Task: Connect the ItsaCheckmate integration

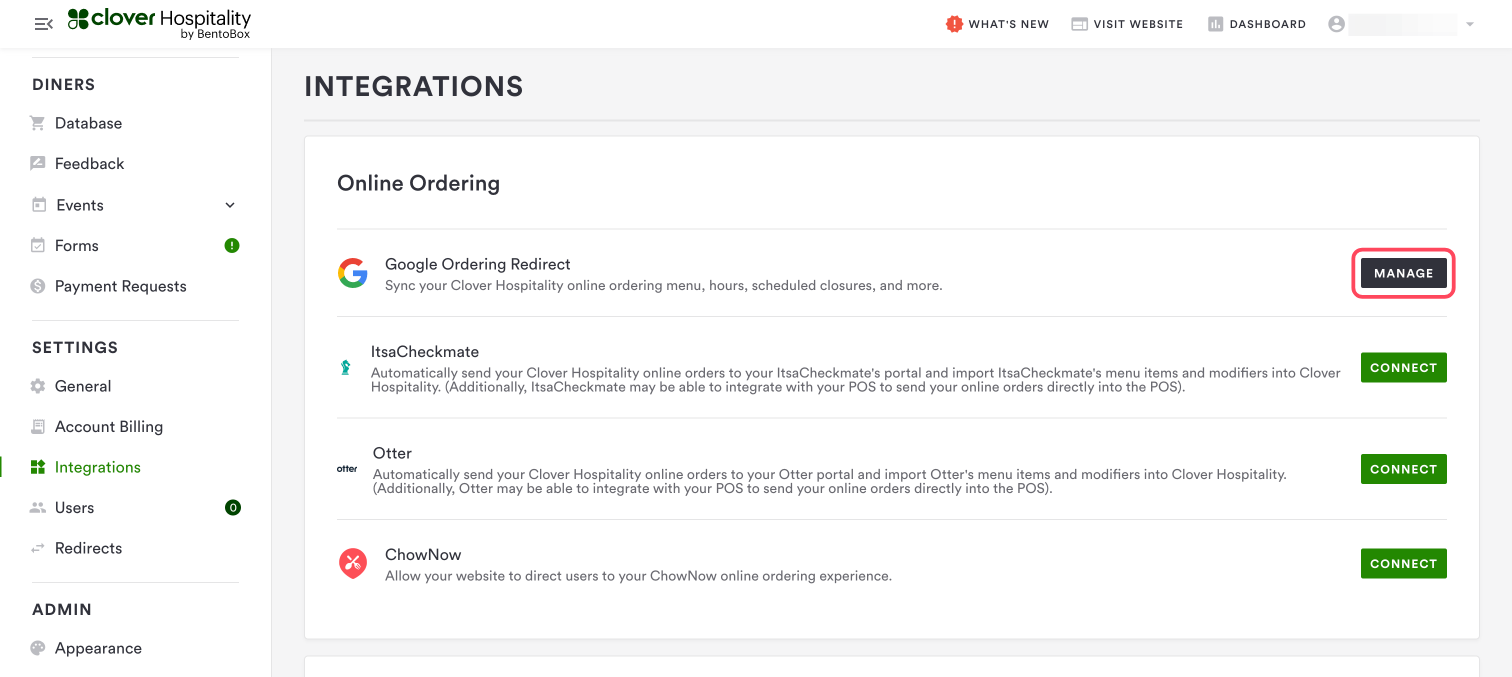Action: 1403,368
